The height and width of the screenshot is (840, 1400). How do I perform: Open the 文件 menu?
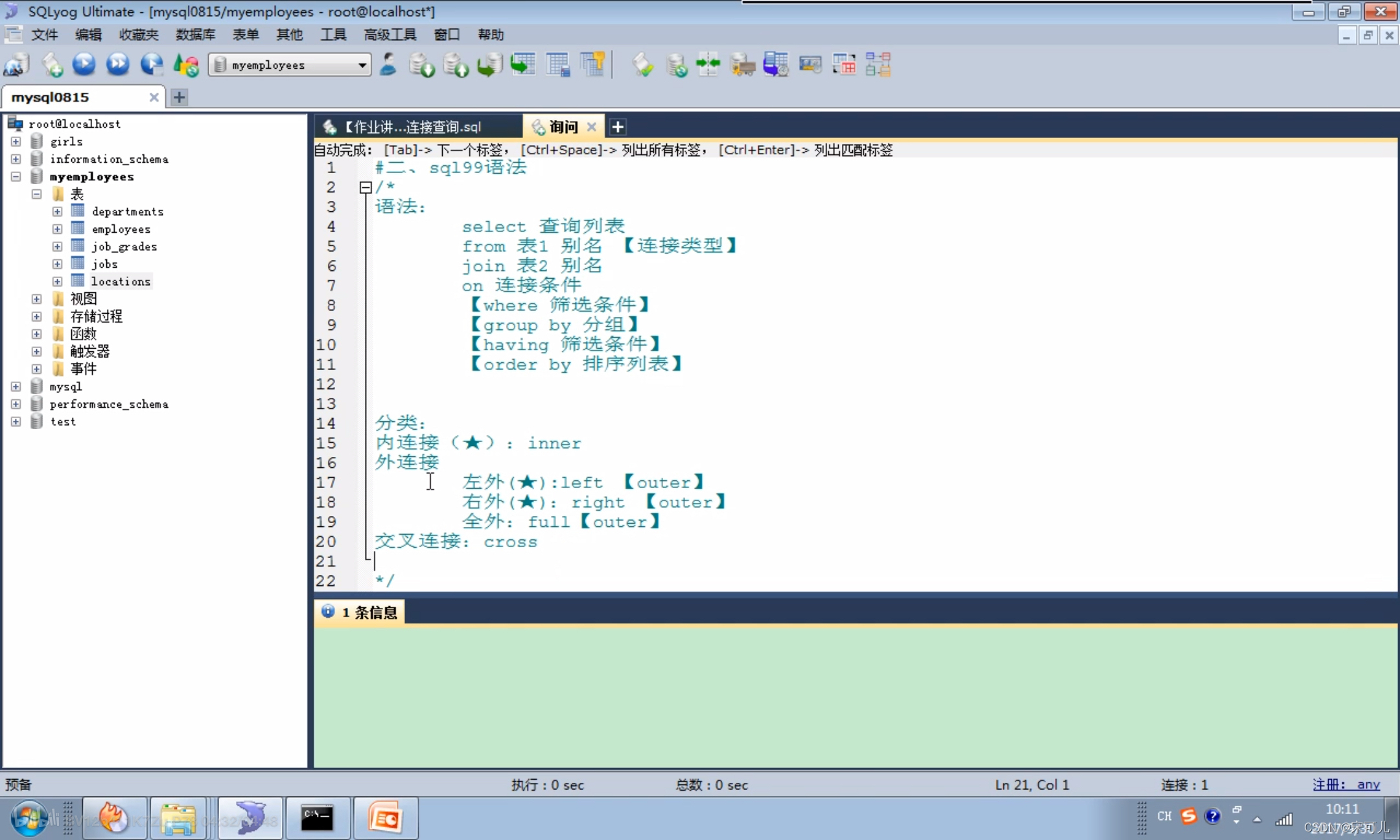[x=44, y=34]
